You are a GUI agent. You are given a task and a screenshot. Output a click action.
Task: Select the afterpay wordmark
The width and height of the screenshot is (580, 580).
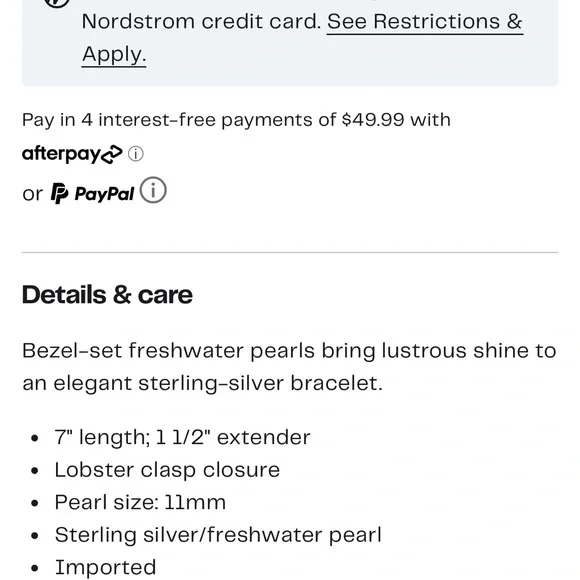tap(61, 154)
